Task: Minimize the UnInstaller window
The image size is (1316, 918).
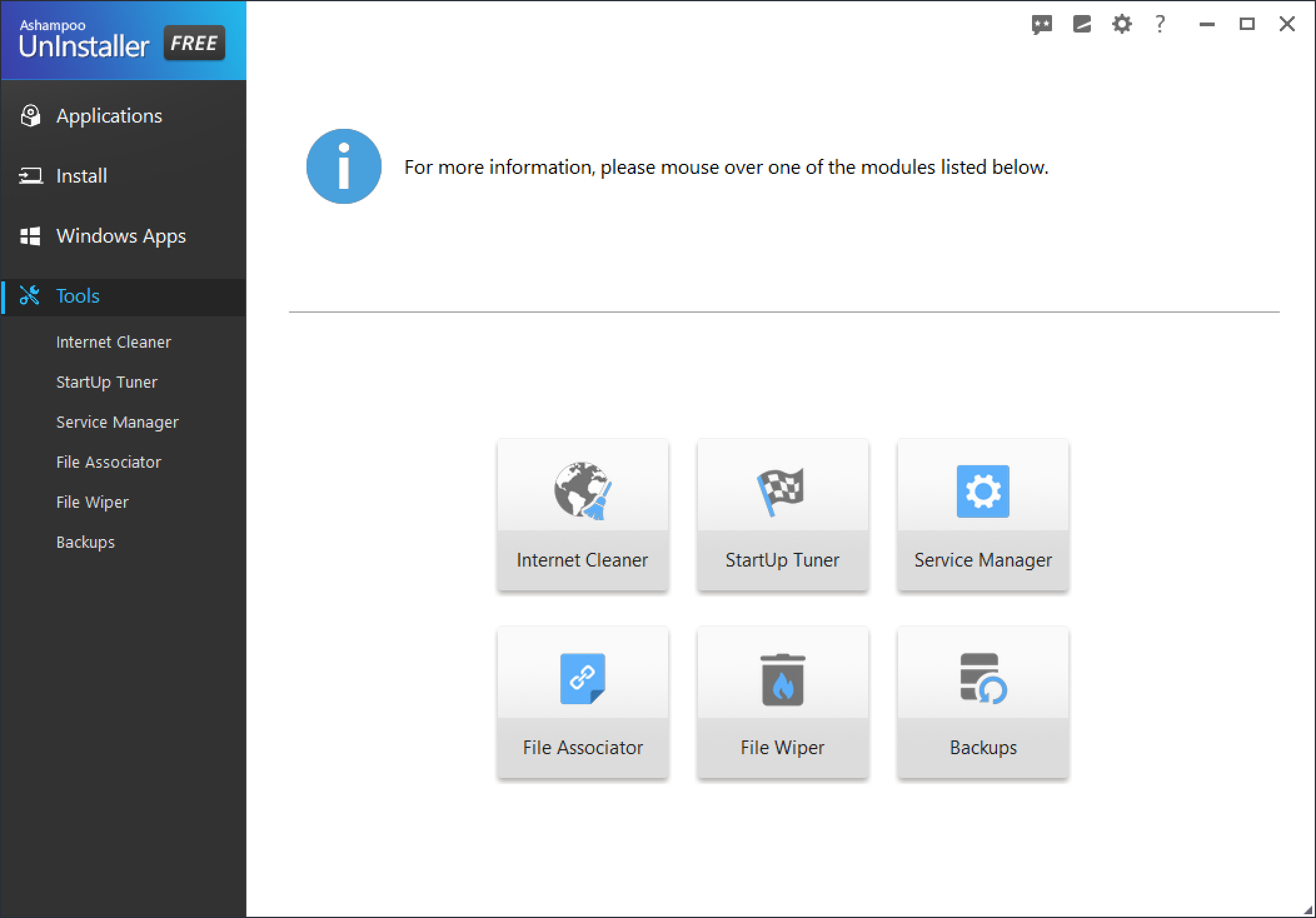Action: (x=1207, y=24)
